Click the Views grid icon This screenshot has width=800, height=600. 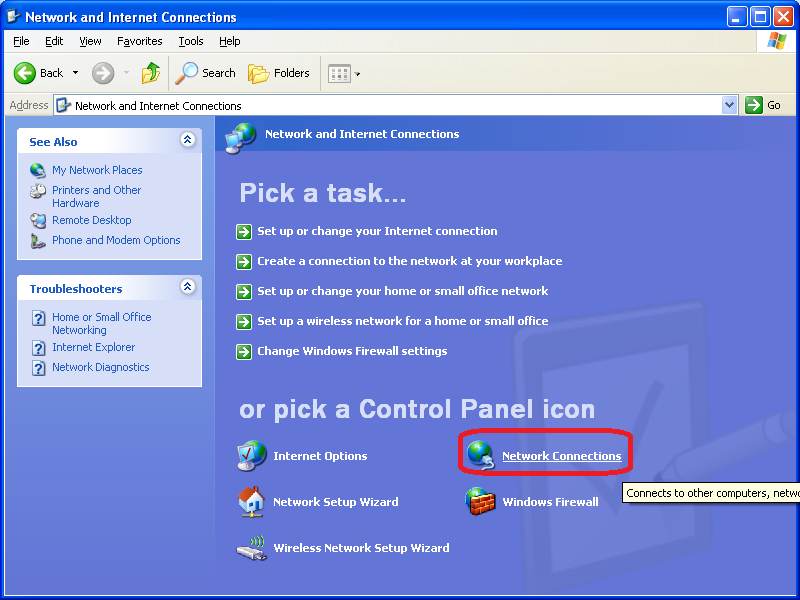click(x=339, y=74)
